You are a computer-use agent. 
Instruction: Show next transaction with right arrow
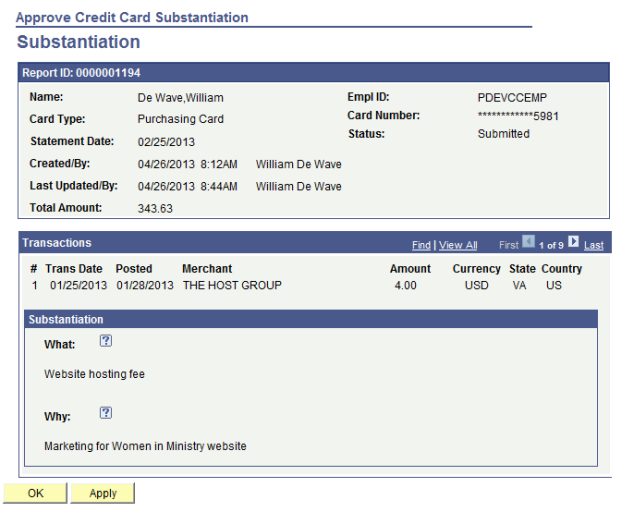click(x=573, y=243)
